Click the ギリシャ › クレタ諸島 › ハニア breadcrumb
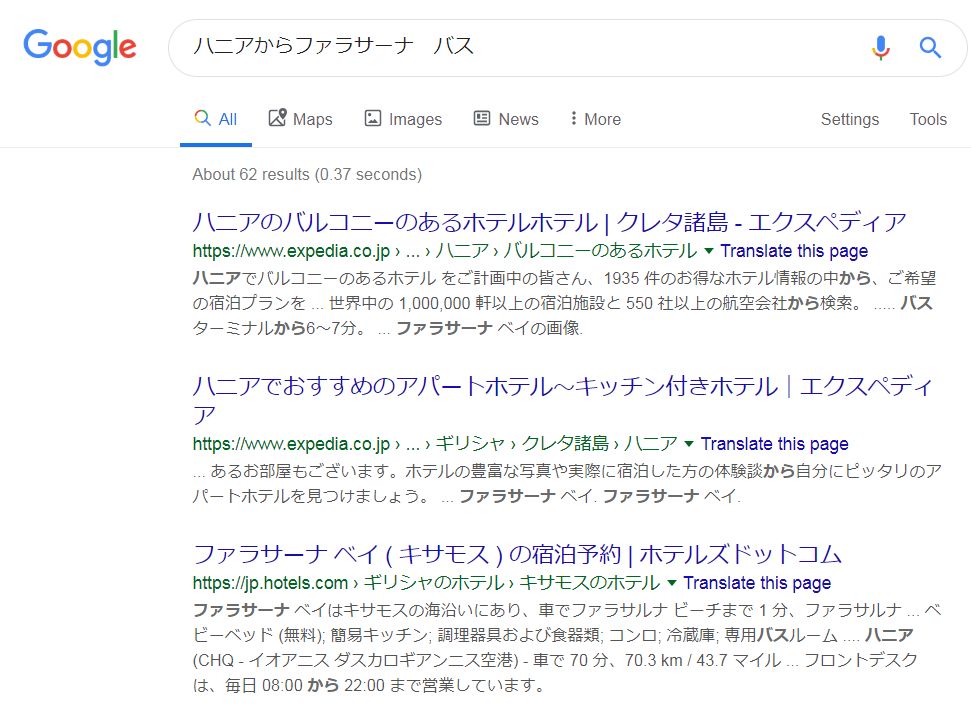 [x=556, y=444]
